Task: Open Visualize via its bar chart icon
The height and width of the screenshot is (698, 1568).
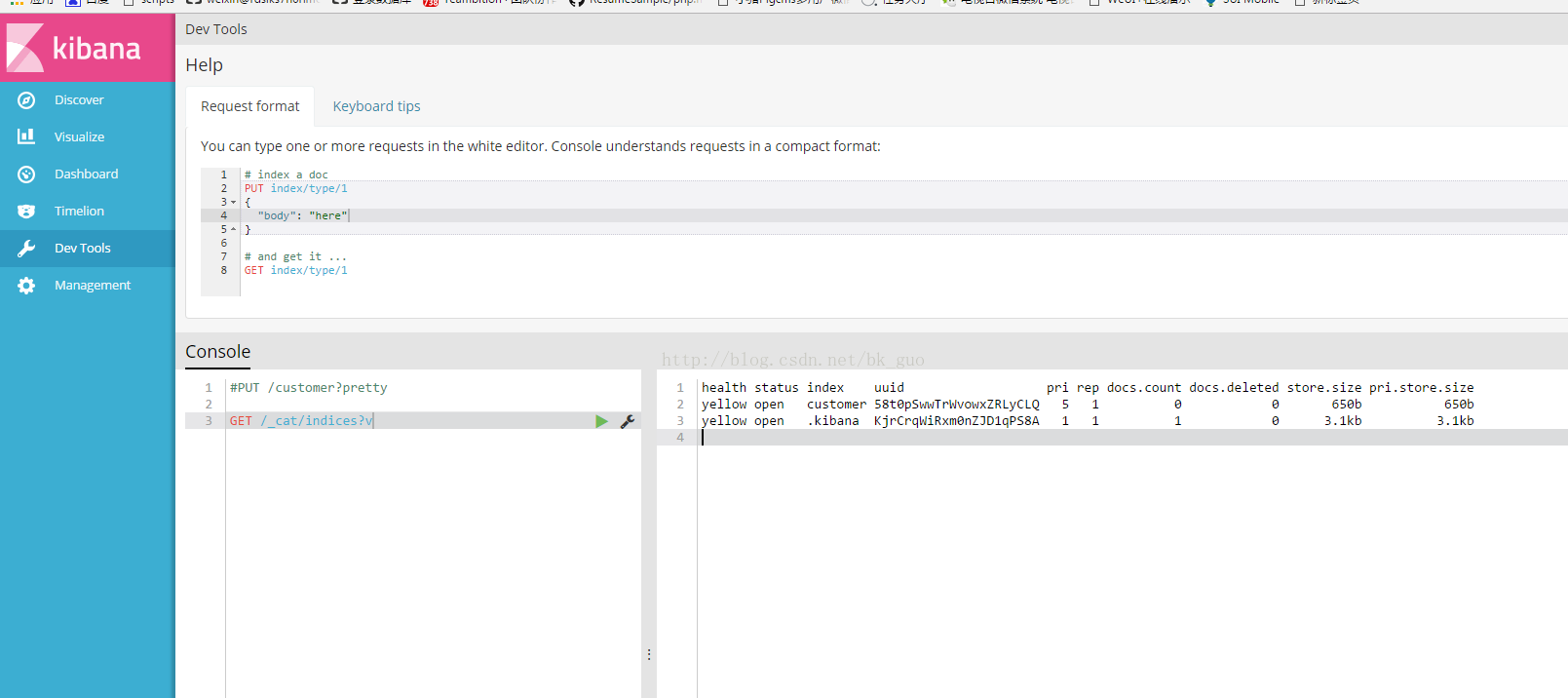Action: point(26,137)
